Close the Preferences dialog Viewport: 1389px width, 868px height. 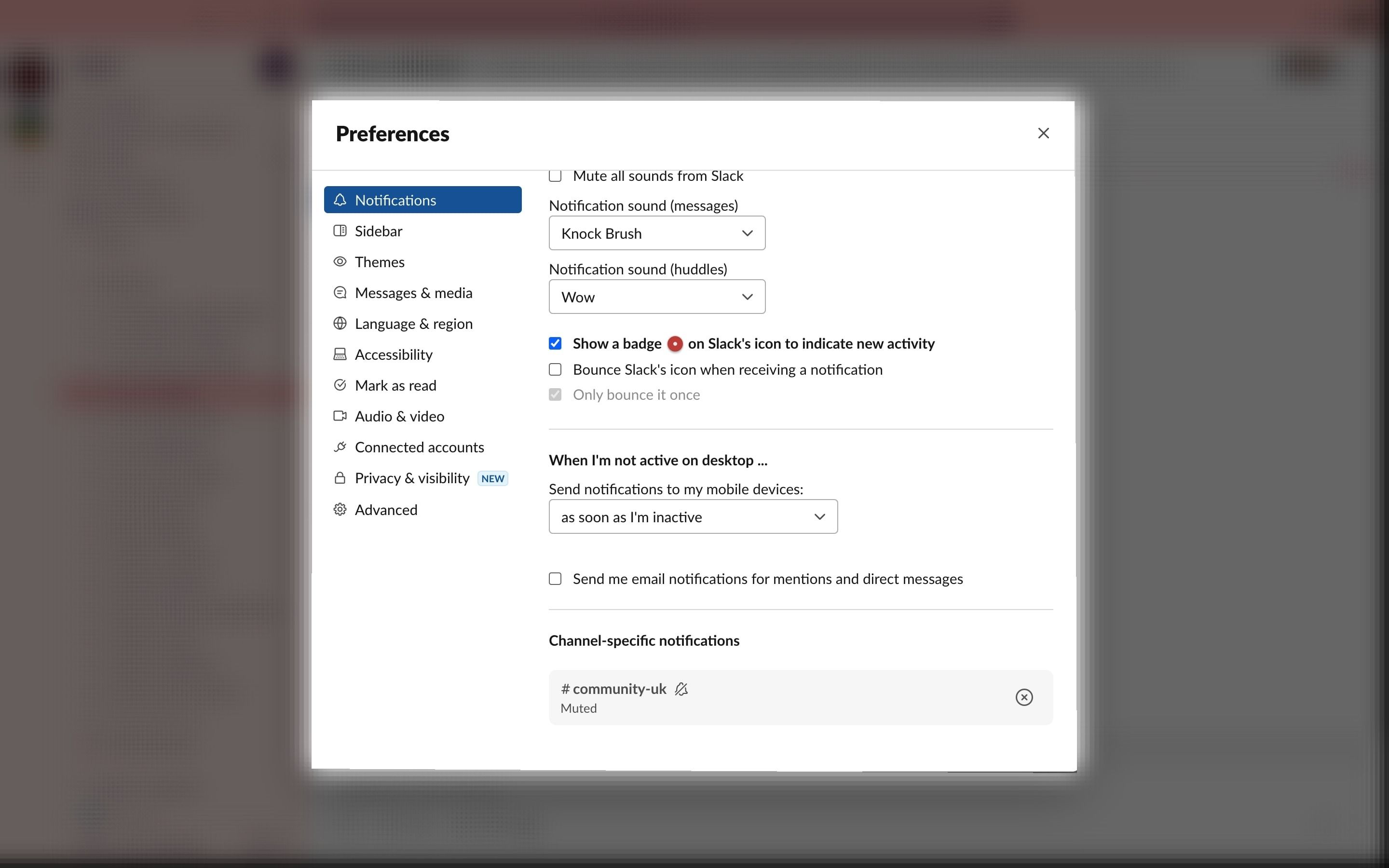tap(1044, 133)
